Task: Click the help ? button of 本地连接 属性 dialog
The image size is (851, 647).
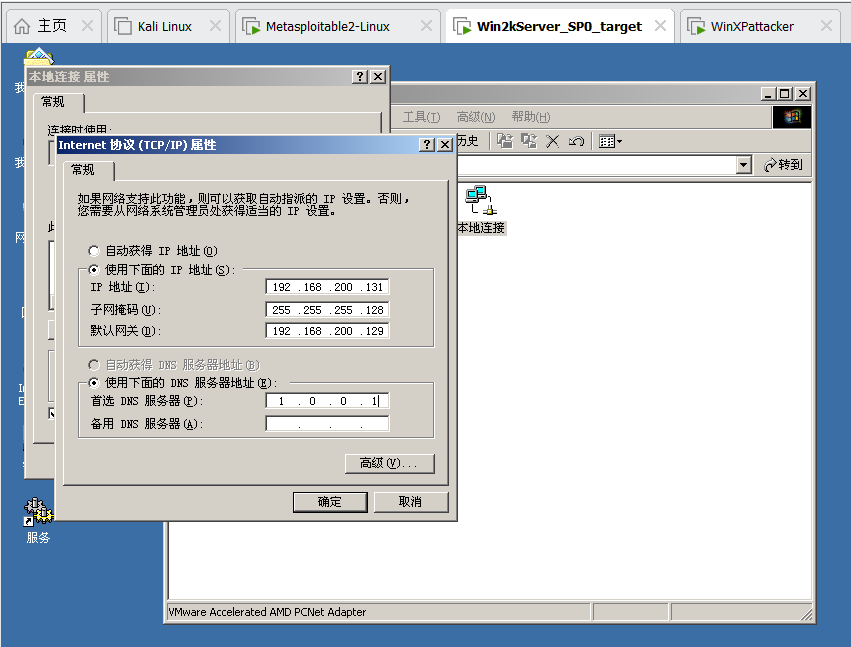Action: pos(360,77)
